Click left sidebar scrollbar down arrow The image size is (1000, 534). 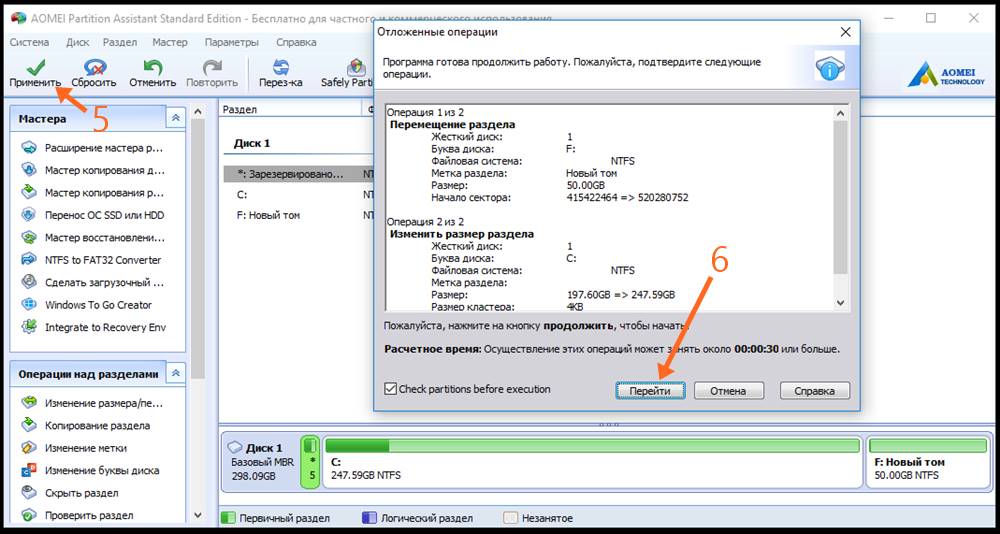(198, 515)
